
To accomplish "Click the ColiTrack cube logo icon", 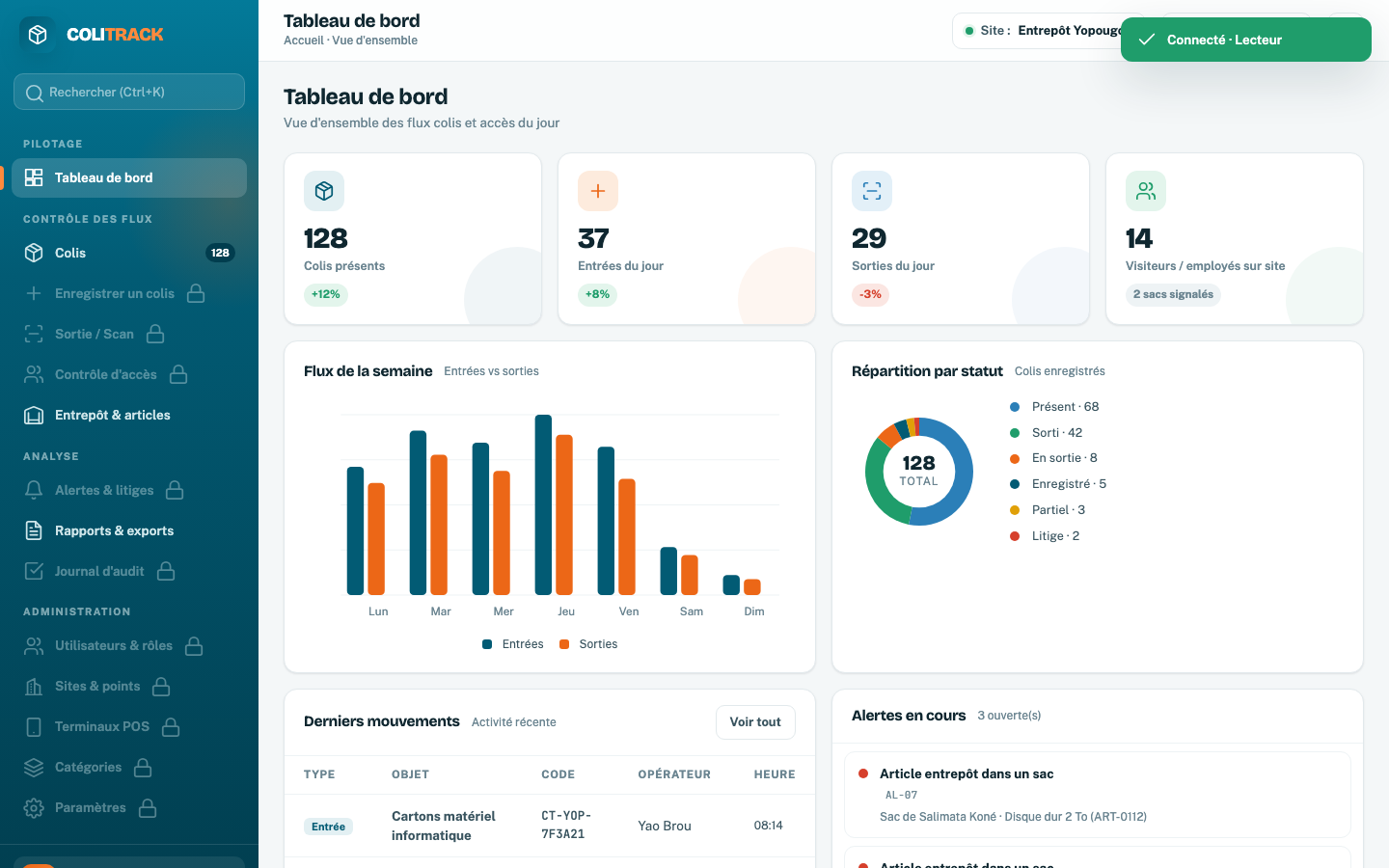I will 38,35.
